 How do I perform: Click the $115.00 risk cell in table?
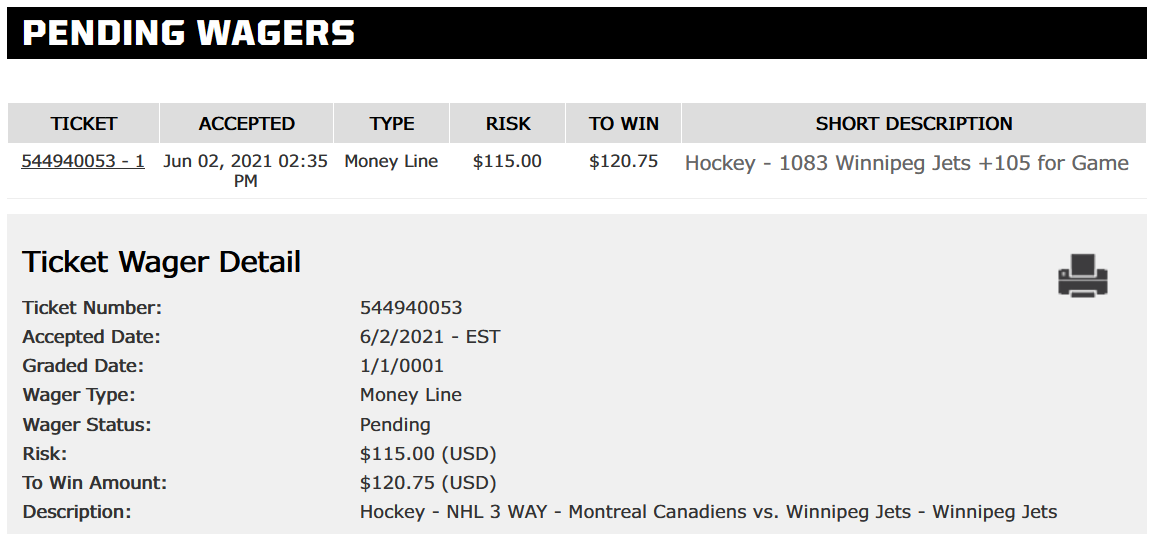pyautogui.click(x=507, y=161)
